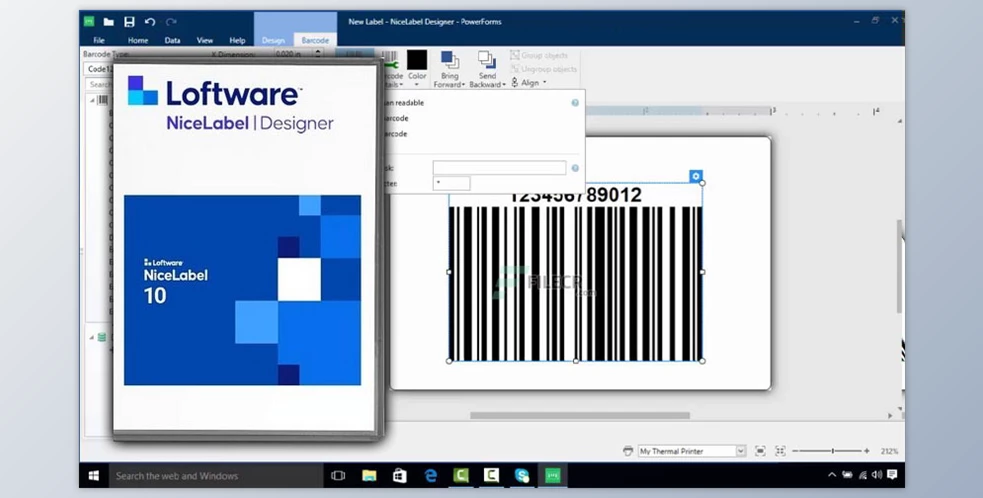
Task: Click the Search the web and Windows box
Action: pyautogui.click(x=216, y=475)
